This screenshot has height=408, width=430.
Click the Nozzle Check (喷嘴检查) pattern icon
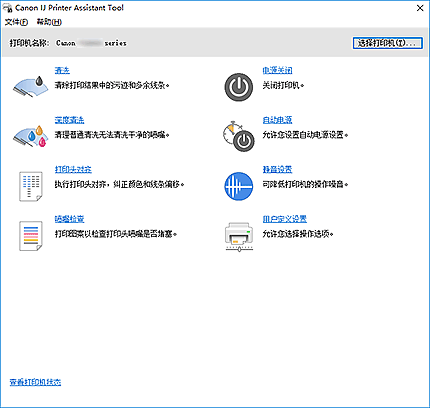pyautogui.click(x=31, y=236)
